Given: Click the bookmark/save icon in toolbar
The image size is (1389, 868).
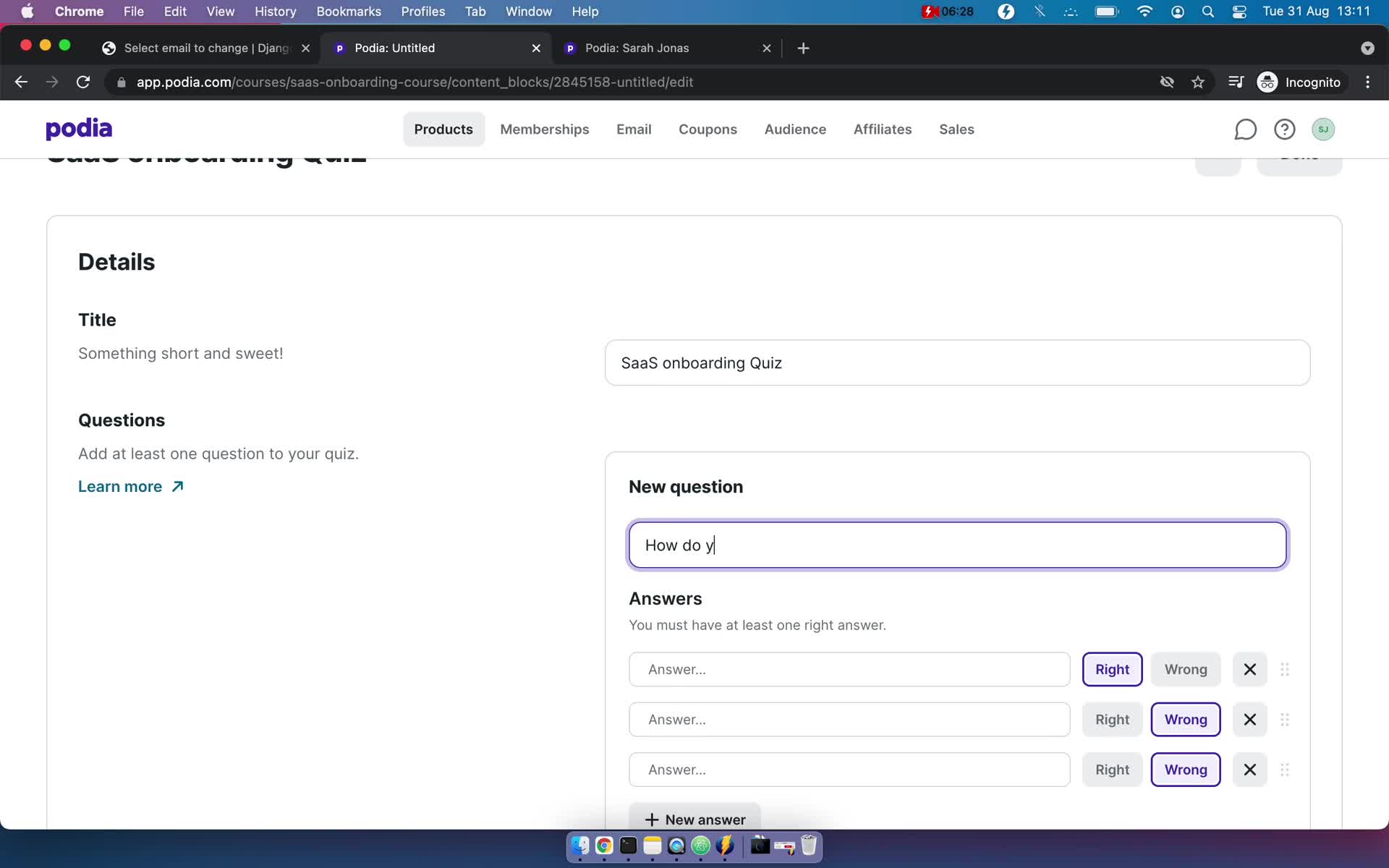Looking at the screenshot, I should click(x=1199, y=81).
